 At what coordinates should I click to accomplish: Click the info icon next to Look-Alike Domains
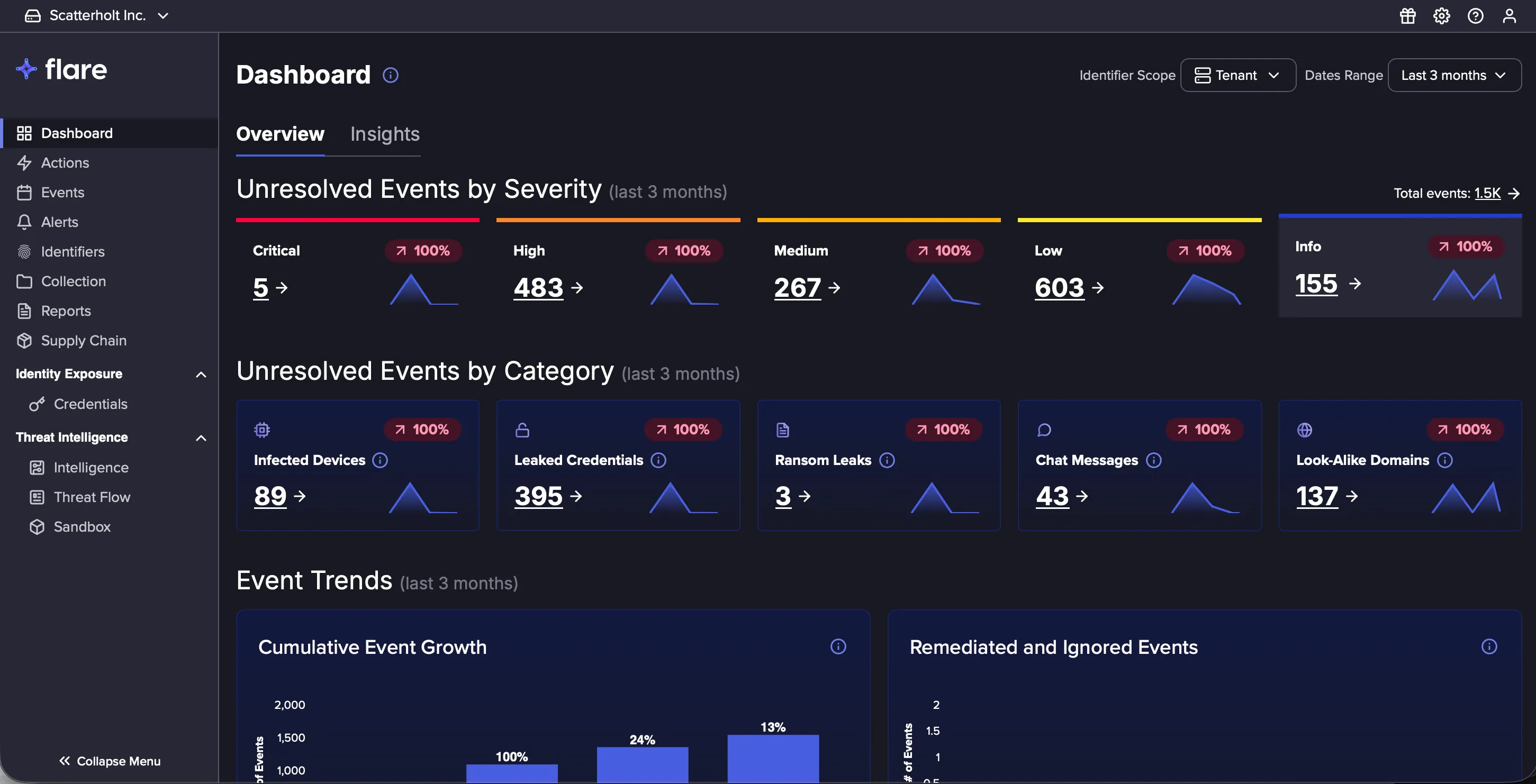(x=1445, y=460)
